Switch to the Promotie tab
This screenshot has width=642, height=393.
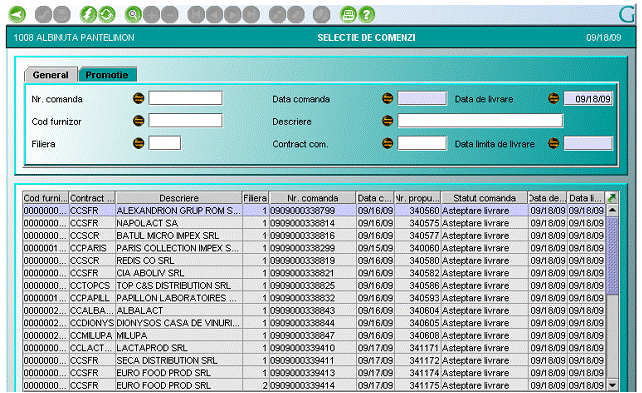coord(107,75)
